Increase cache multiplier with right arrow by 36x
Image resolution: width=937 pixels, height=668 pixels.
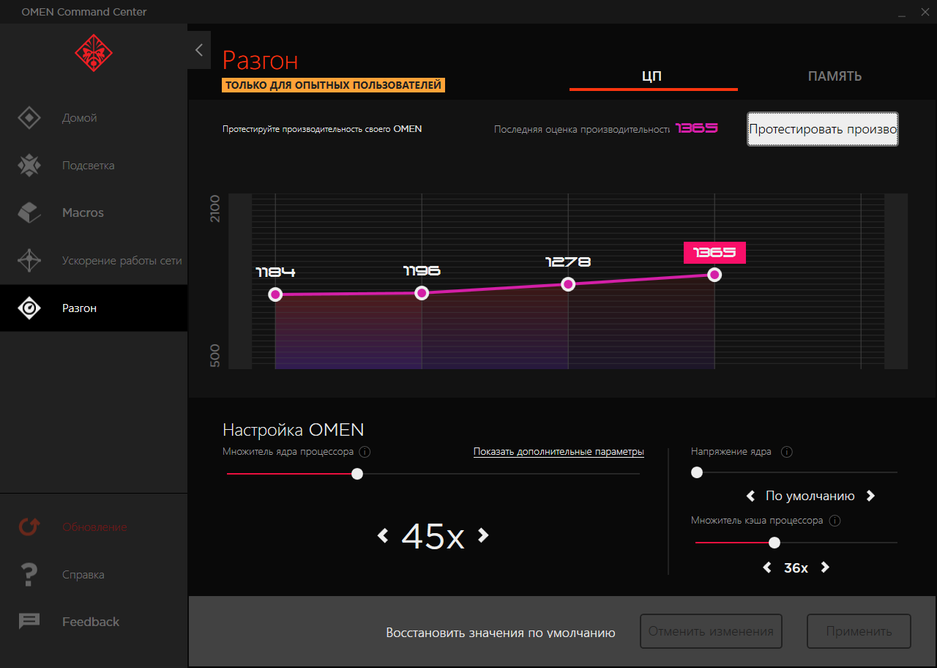(825, 568)
